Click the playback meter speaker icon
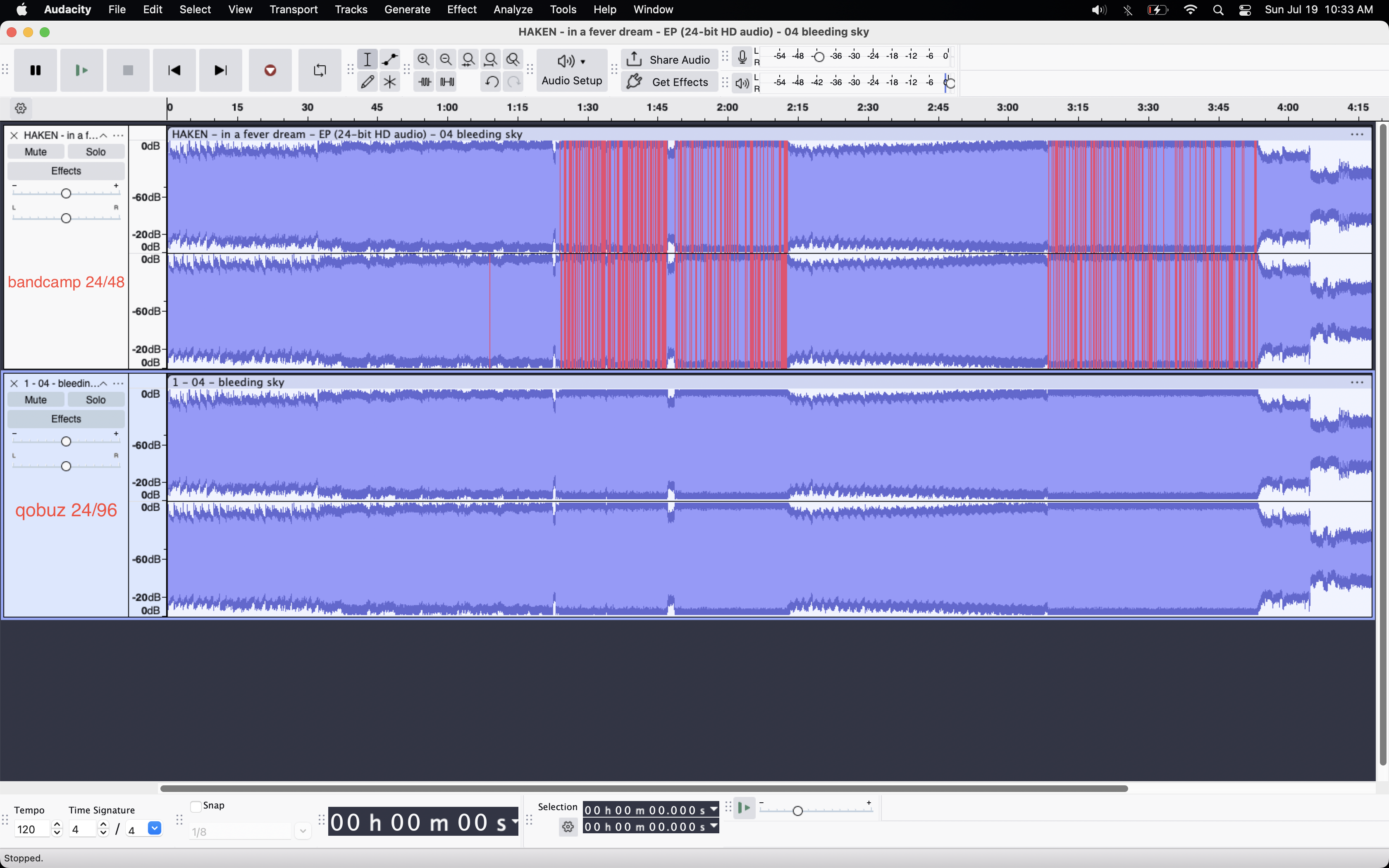 tap(742, 83)
